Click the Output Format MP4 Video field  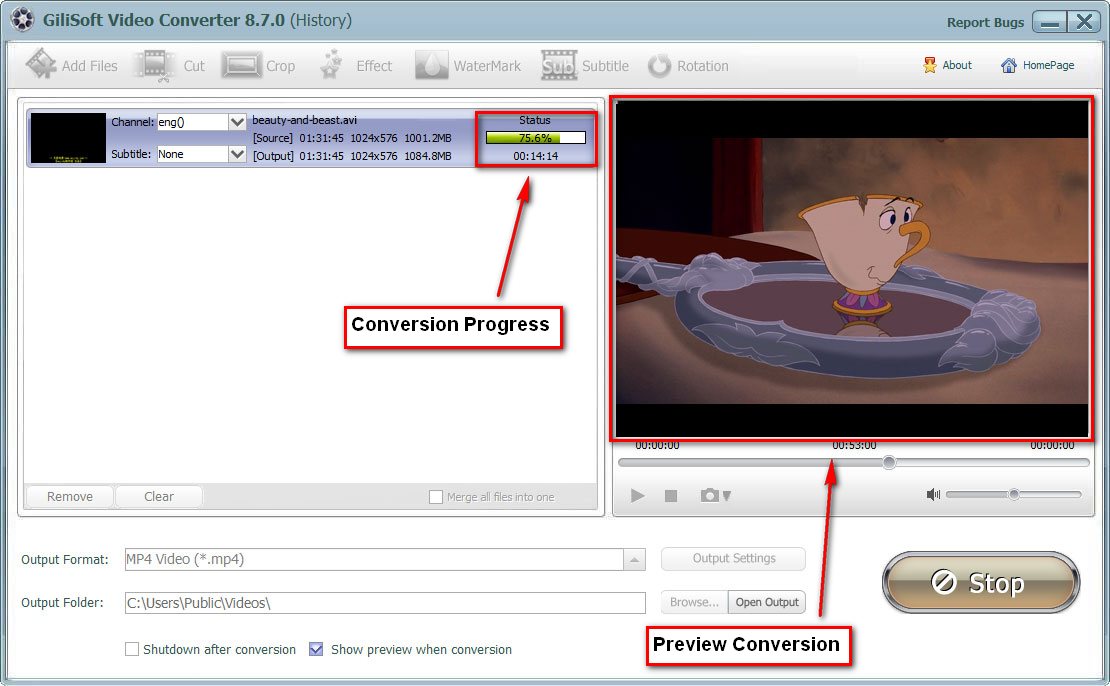pos(374,559)
